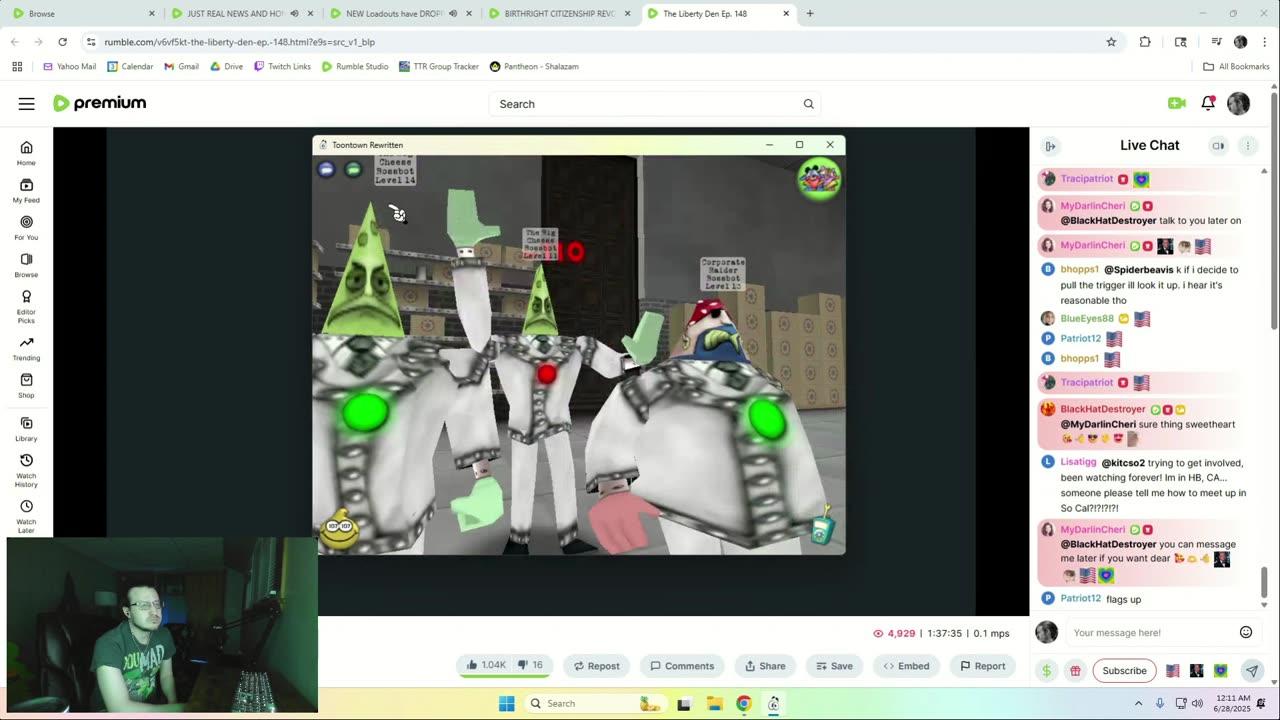Open Live Chat more options
1280x720 pixels.
coord(1247,146)
